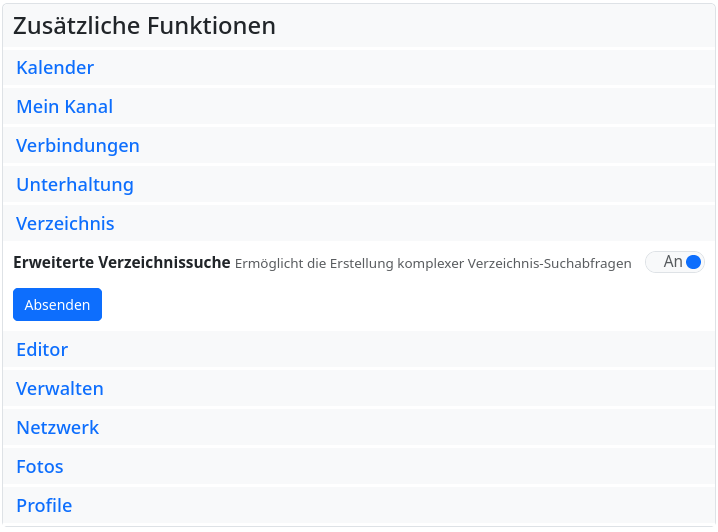This screenshot has height=532, width=718.
Task: Open the Verwalten feature group
Action: [60, 389]
